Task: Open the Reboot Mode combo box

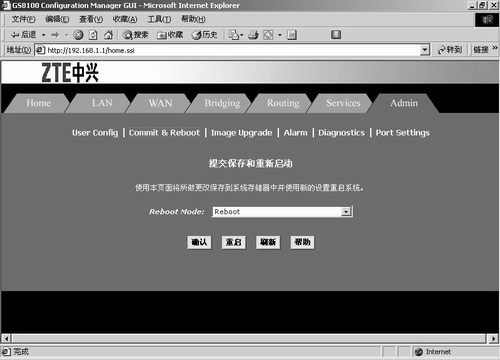Action: click(x=282, y=212)
